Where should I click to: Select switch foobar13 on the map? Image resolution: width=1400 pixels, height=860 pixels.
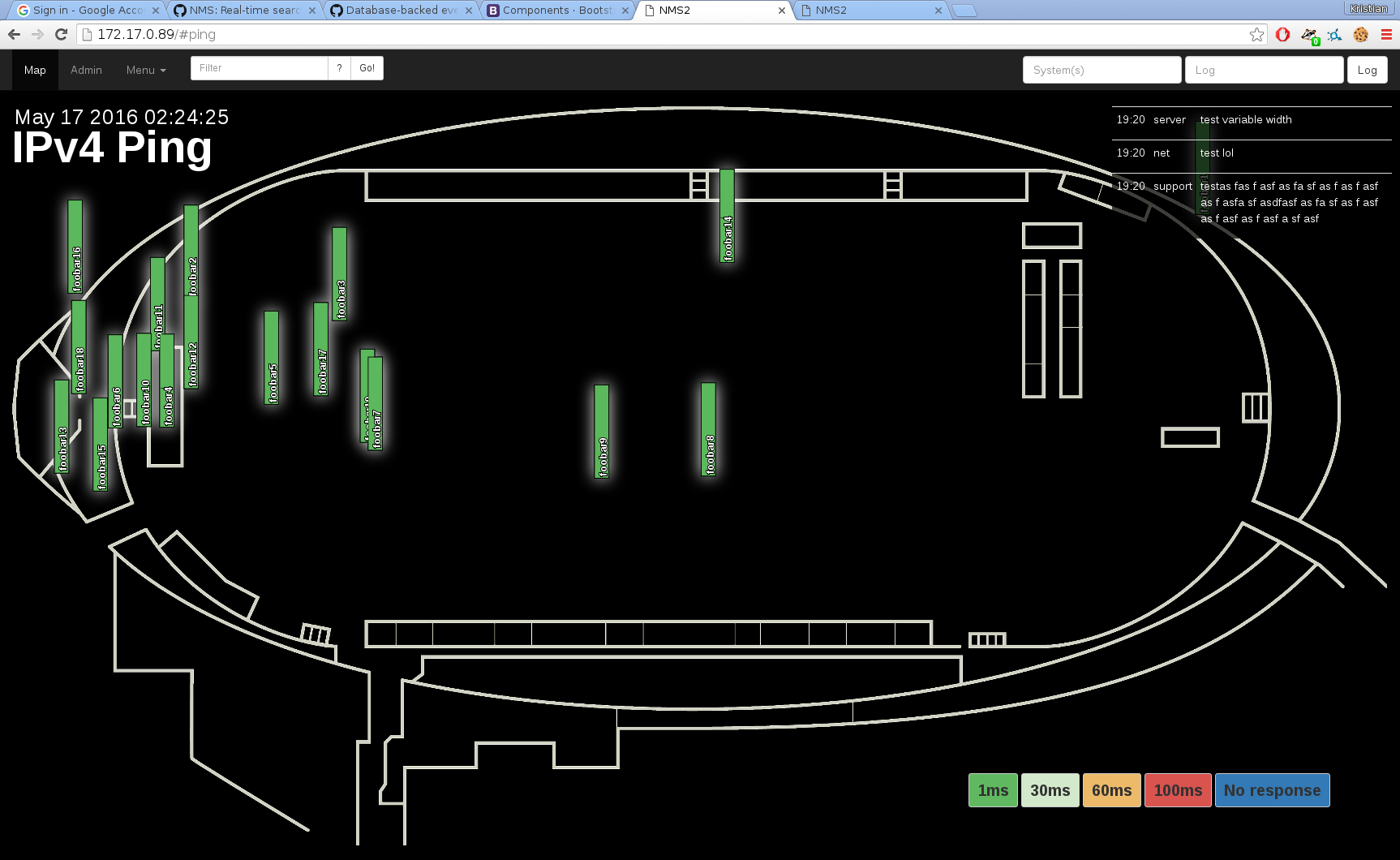click(62, 427)
